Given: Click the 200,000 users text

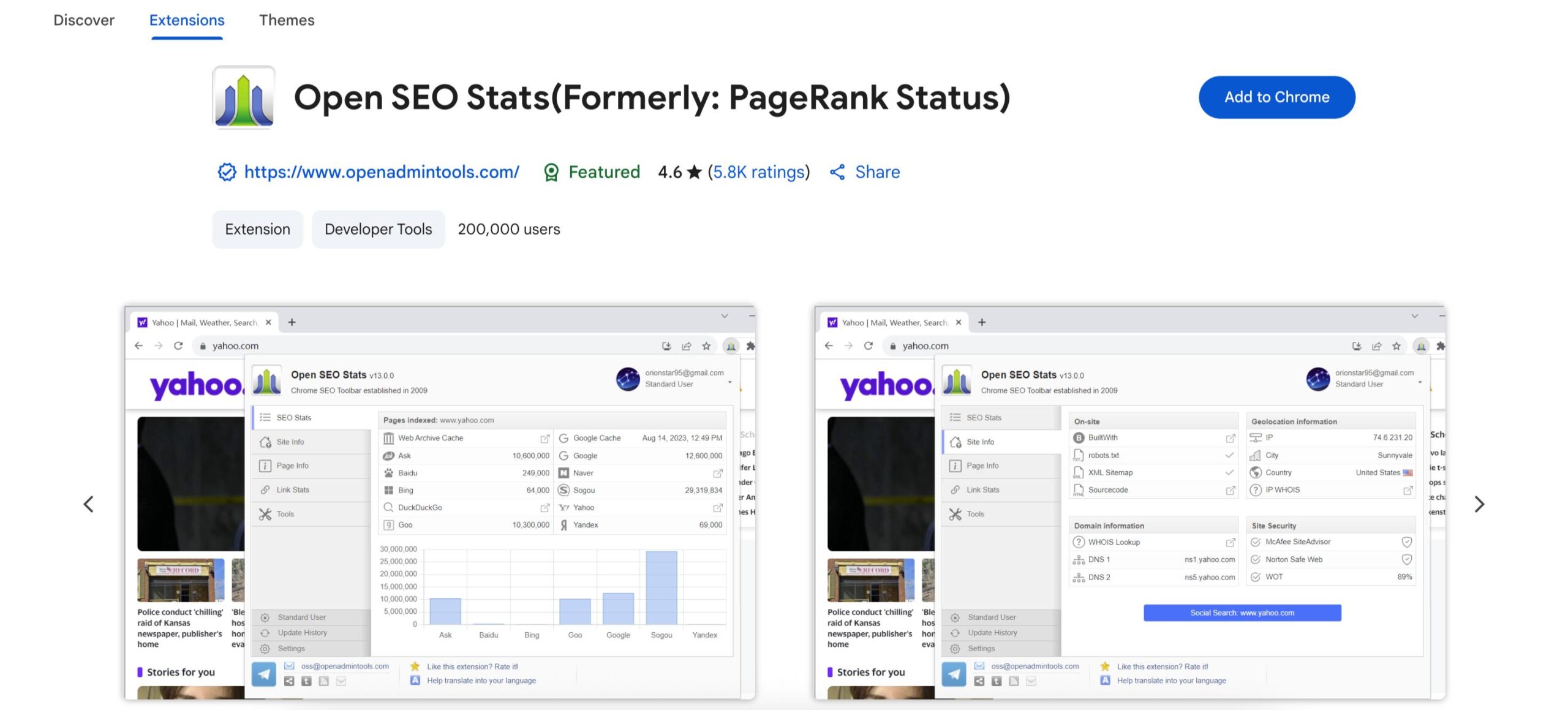Looking at the screenshot, I should pyautogui.click(x=508, y=229).
